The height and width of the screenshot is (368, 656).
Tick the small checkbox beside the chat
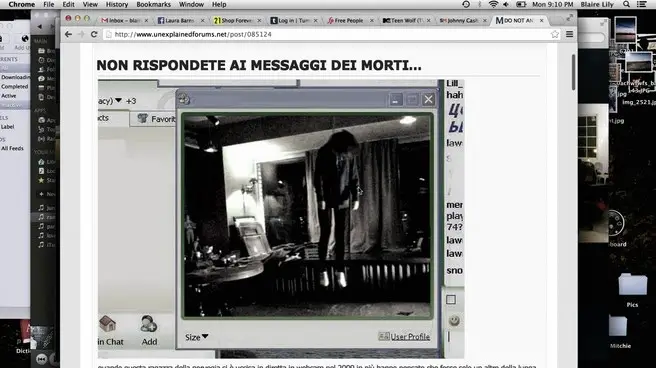(451, 299)
